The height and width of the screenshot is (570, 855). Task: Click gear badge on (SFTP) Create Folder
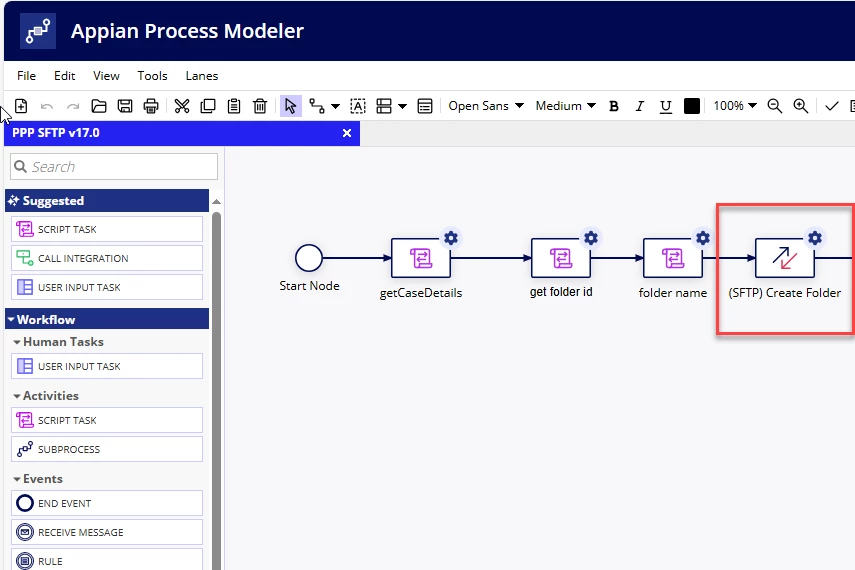click(x=815, y=238)
